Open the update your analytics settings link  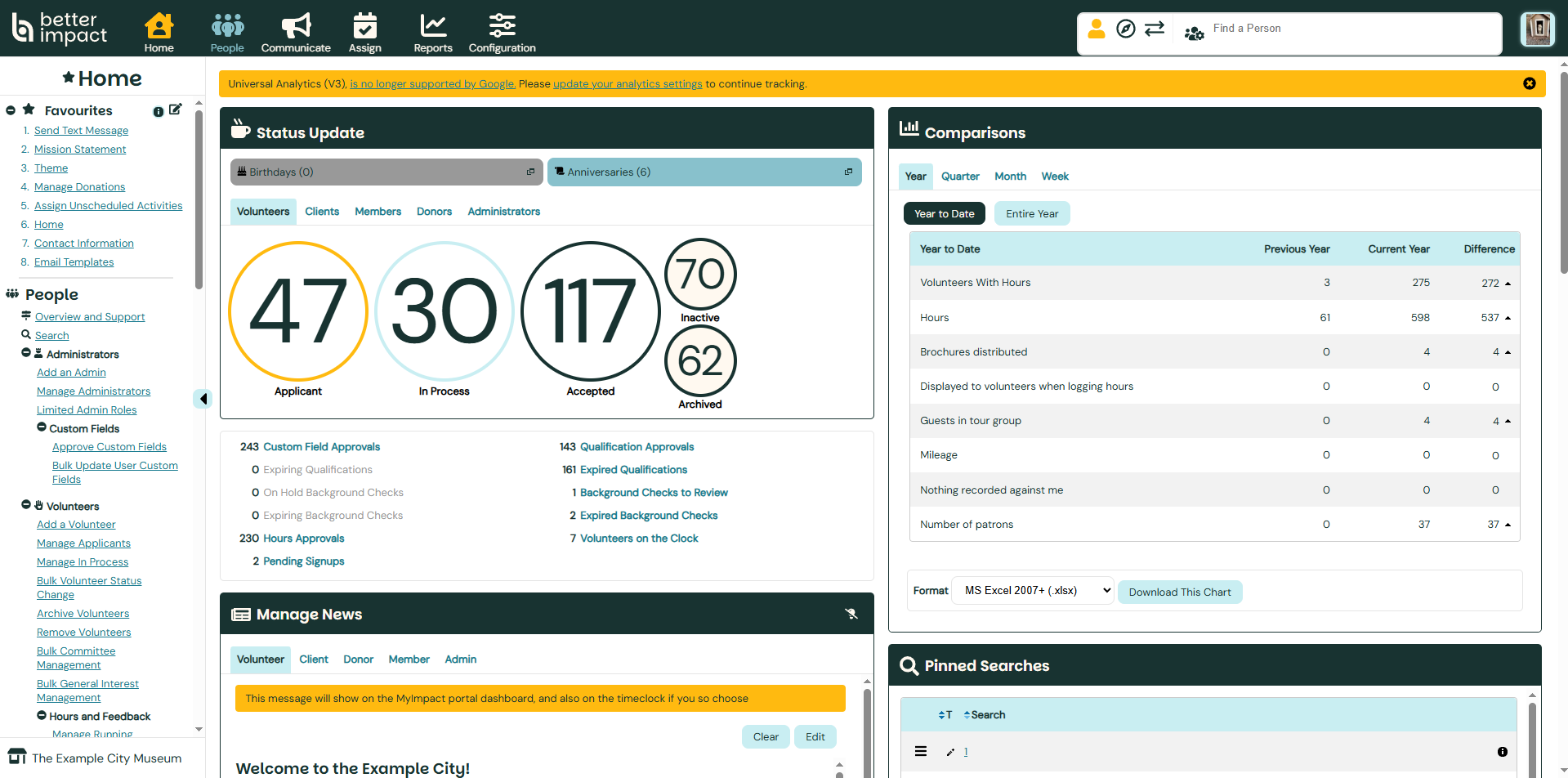click(628, 83)
